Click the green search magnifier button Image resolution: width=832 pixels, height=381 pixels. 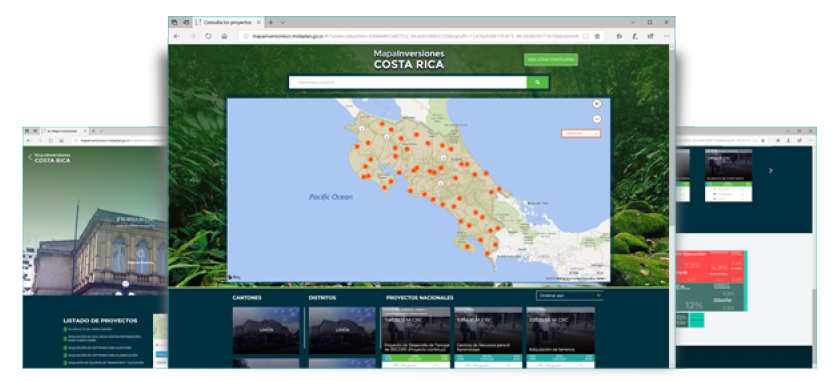pyautogui.click(x=538, y=83)
